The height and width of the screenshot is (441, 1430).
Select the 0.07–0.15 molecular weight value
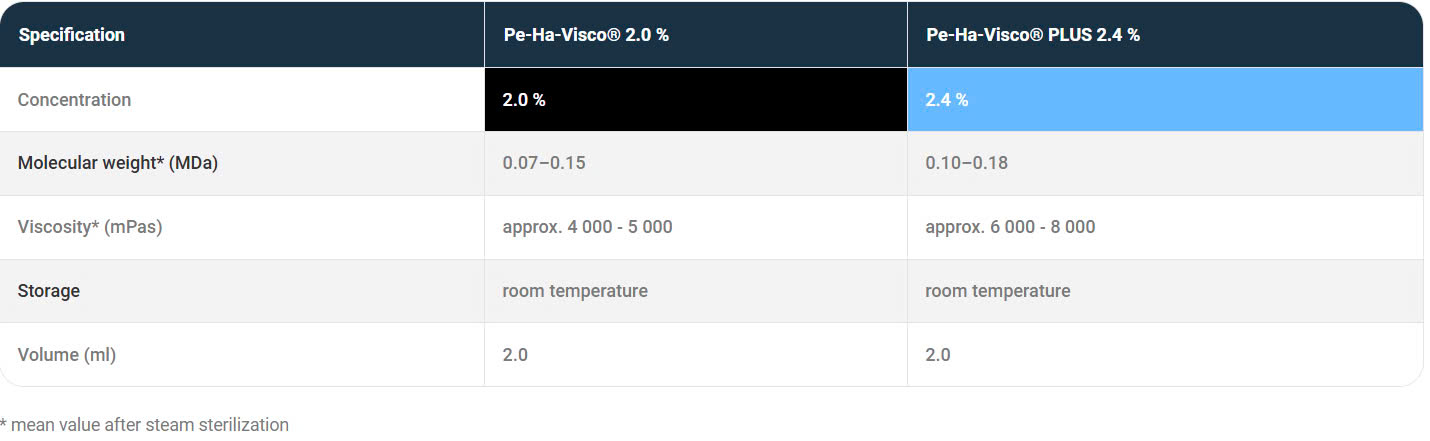coord(544,163)
